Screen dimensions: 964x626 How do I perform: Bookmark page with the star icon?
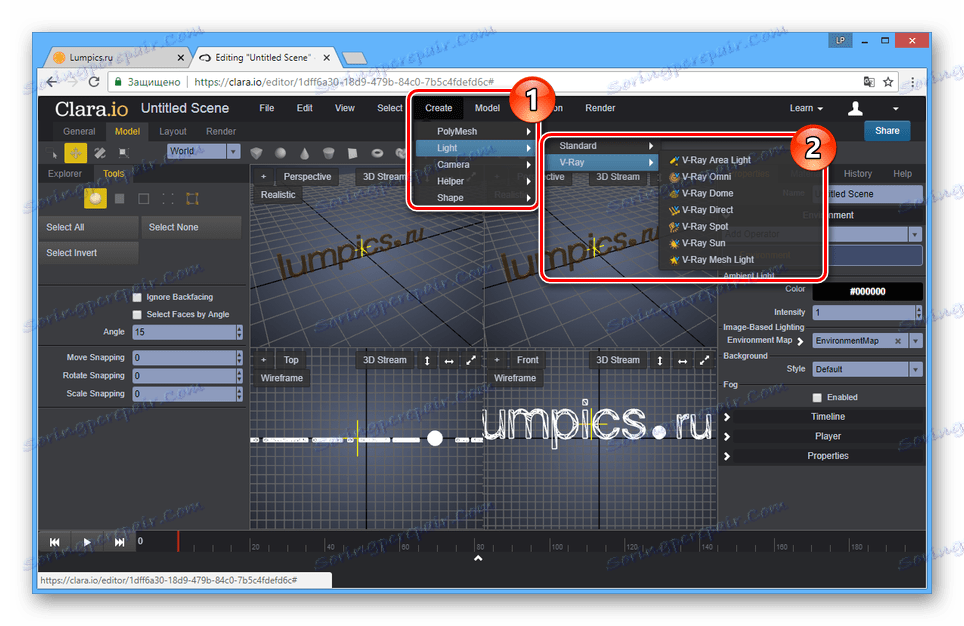click(x=888, y=82)
